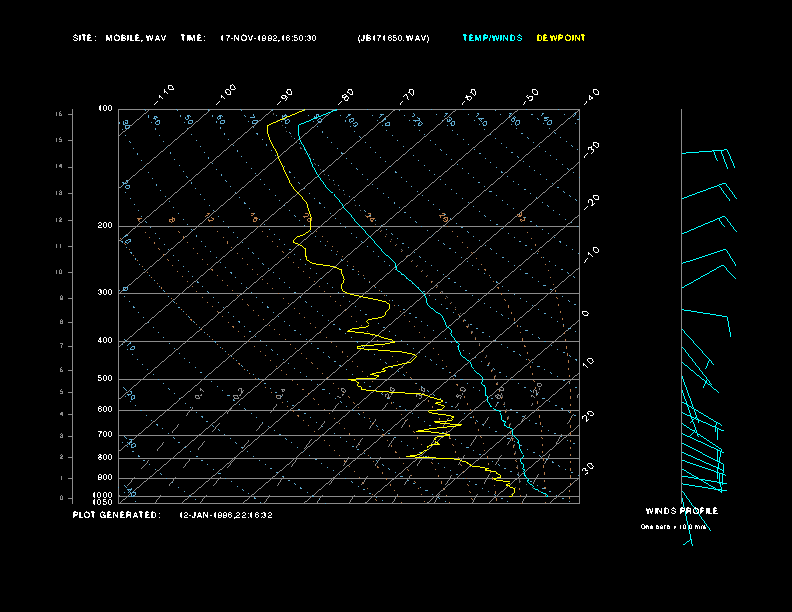
Task: Click the 12-JAN-1996 plot generation timestamp
Action: [x=226, y=515]
